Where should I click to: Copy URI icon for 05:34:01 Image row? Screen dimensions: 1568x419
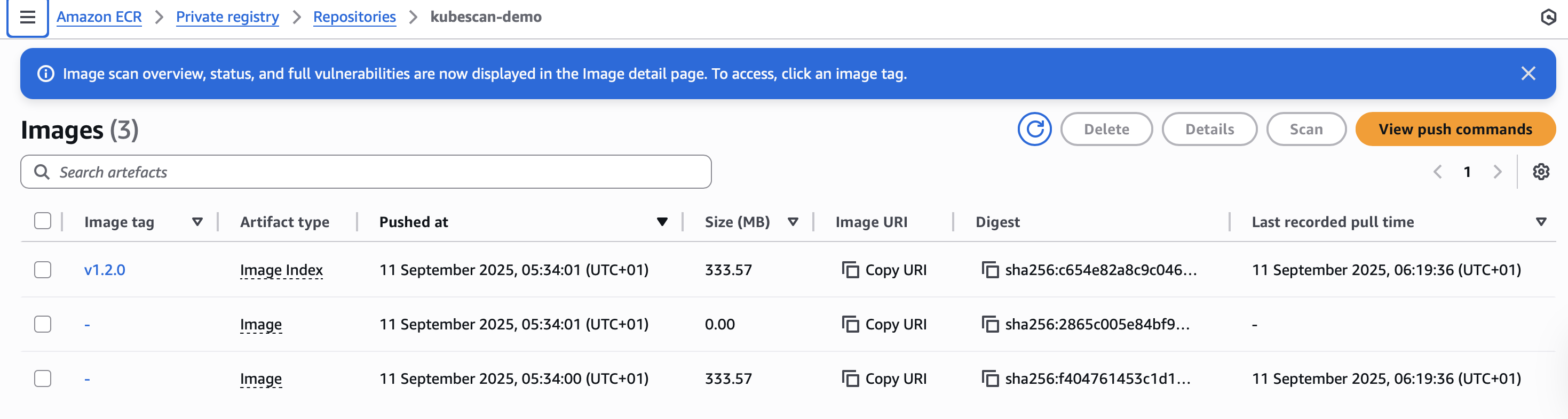pyautogui.click(x=850, y=324)
